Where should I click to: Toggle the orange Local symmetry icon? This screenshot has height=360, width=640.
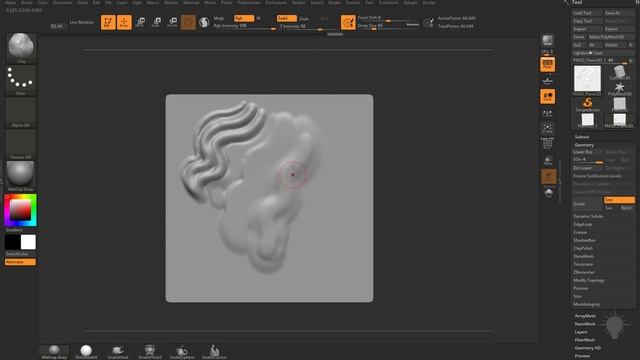[547, 96]
